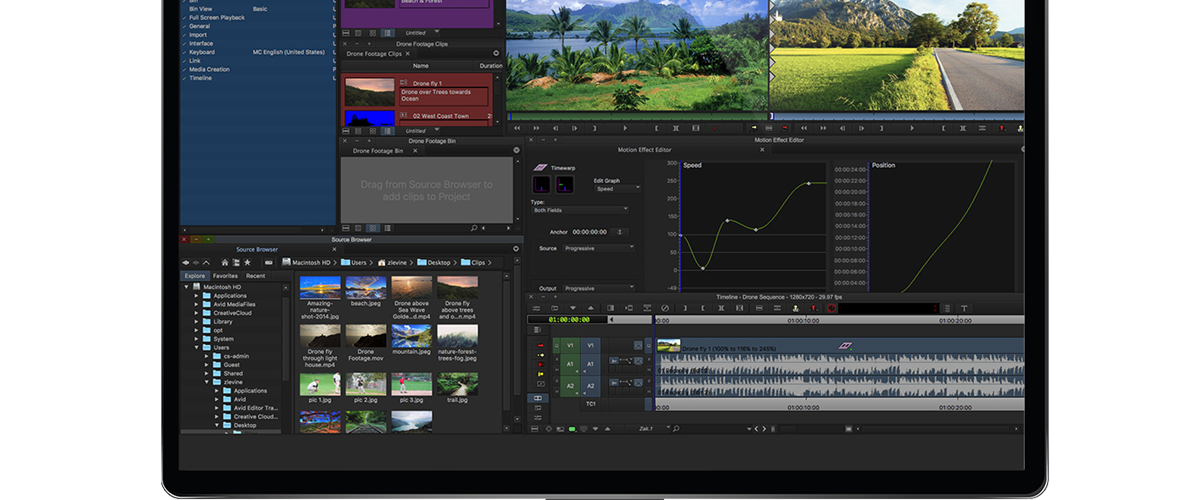1200x500 pixels.
Task: Select the Timewarp icon in Motion Effect Editor
Action: [x=540, y=168]
